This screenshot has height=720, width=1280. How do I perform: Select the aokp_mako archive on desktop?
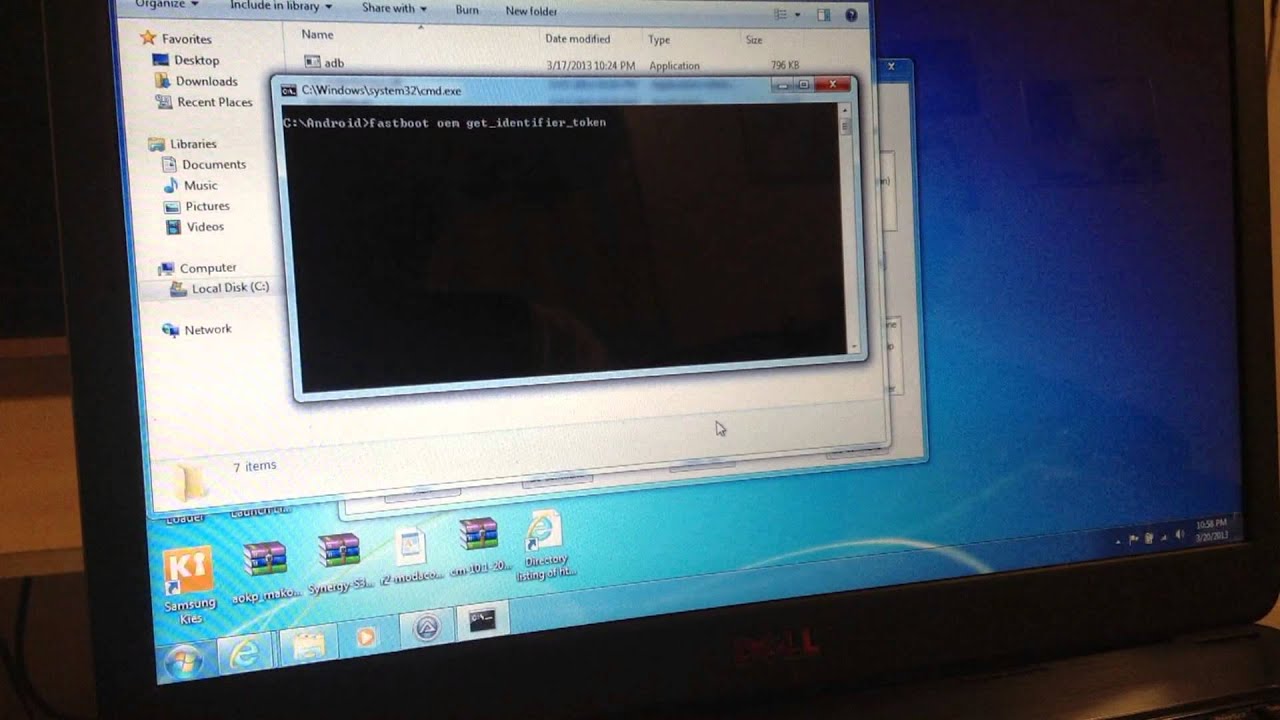(x=265, y=569)
